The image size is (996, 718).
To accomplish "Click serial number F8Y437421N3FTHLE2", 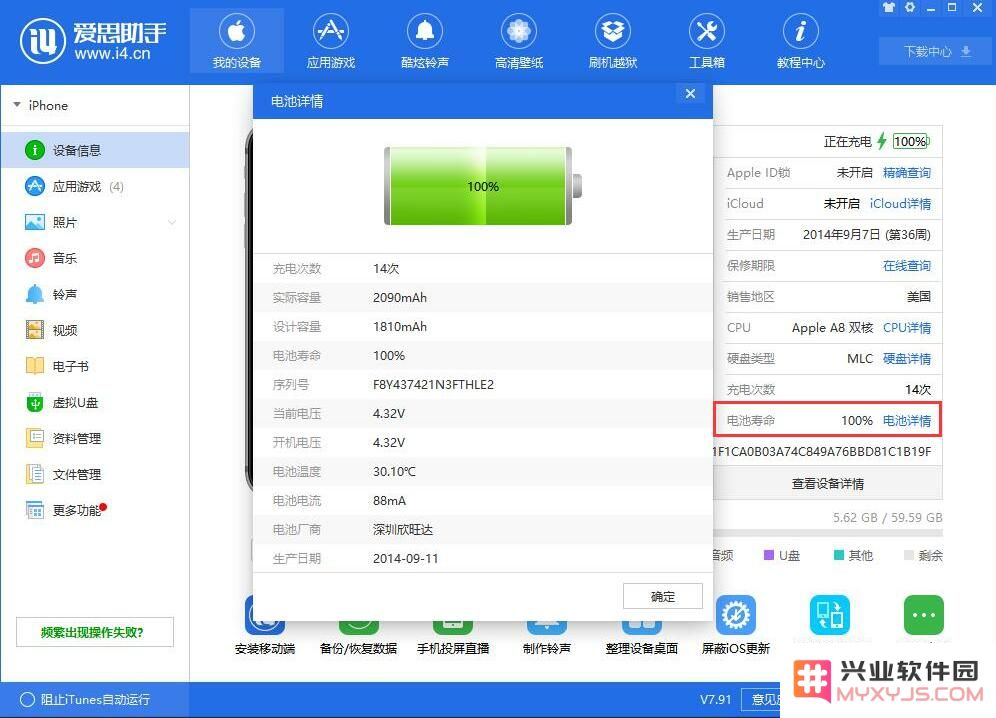I will (433, 384).
